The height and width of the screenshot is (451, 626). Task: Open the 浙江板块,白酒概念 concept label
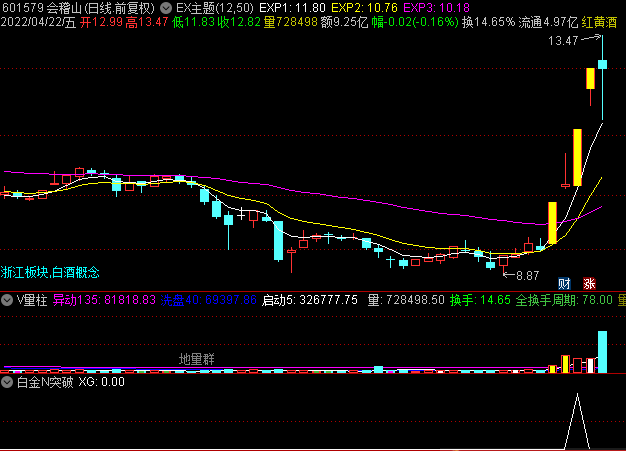(50, 273)
